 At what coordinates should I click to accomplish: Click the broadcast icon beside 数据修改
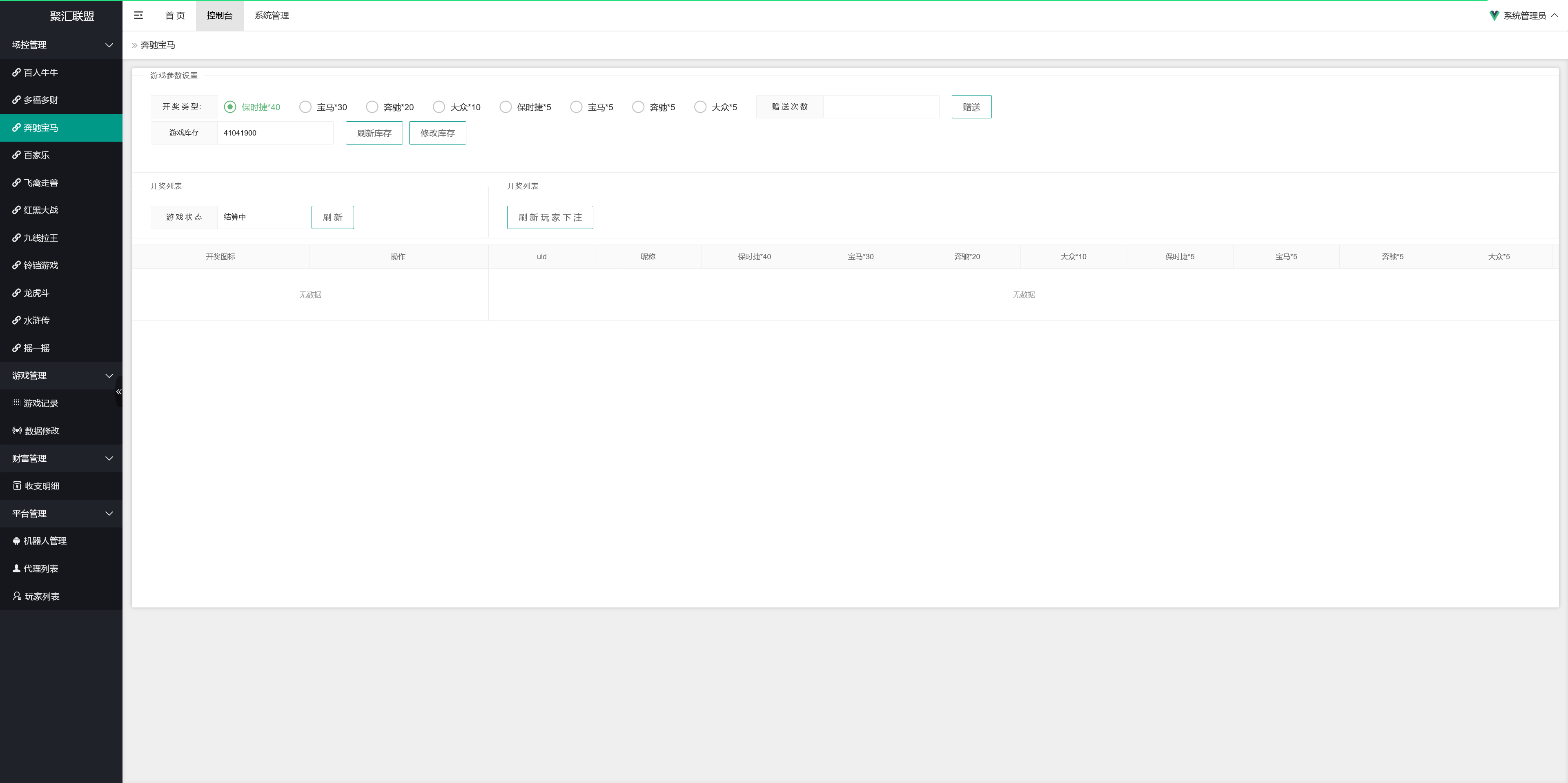point(17,430)
